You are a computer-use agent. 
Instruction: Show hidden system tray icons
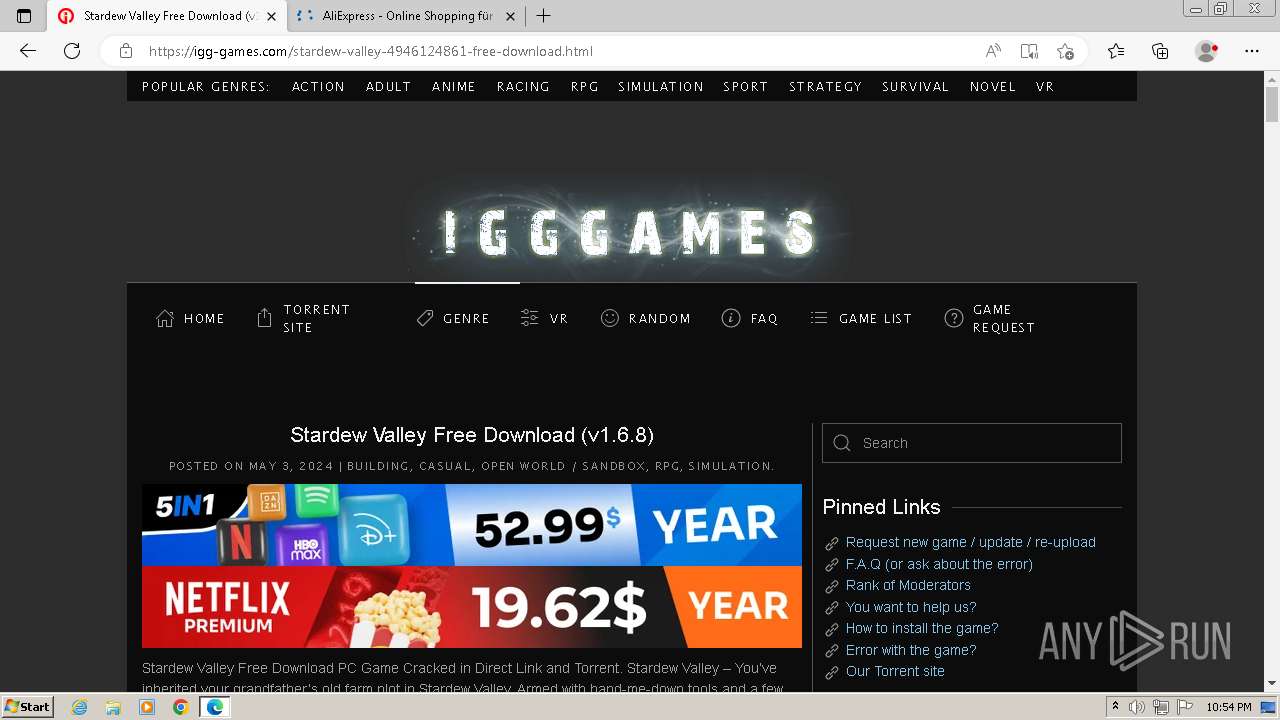click(x=1115, y=707)
